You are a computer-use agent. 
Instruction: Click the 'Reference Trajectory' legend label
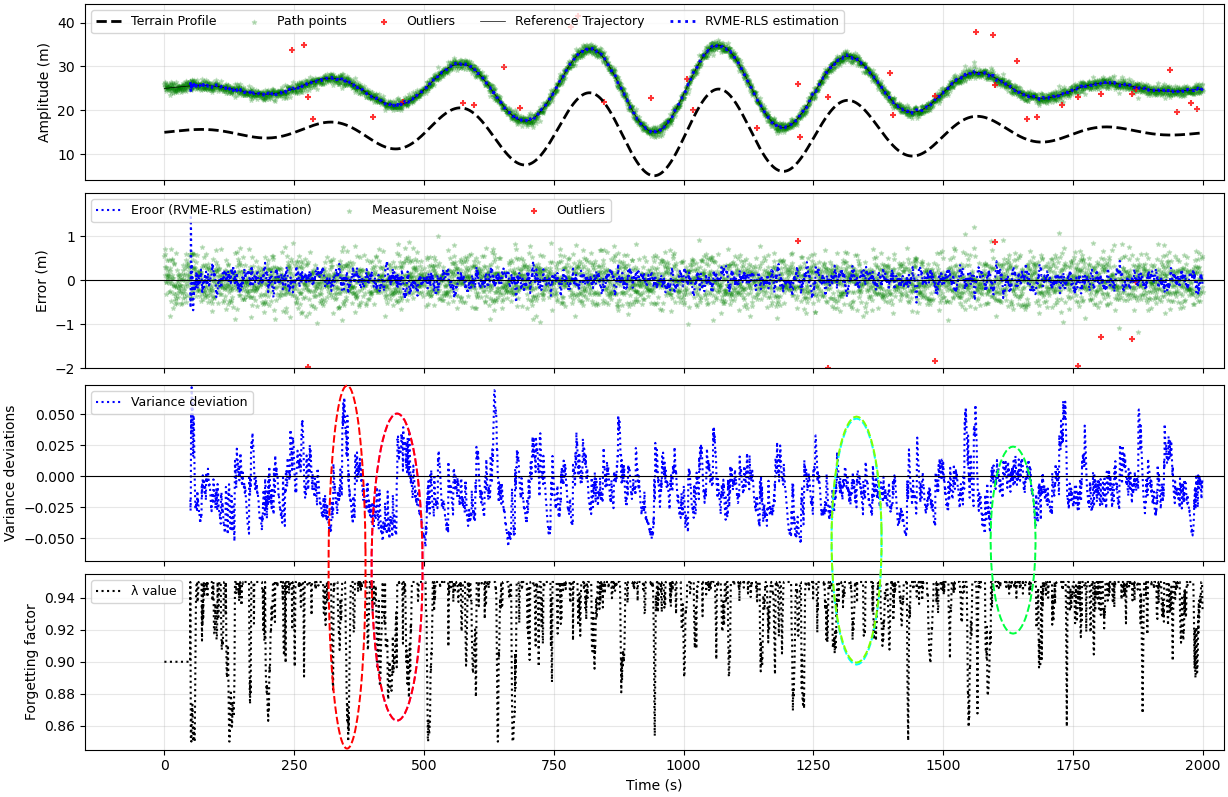[581, 21]
